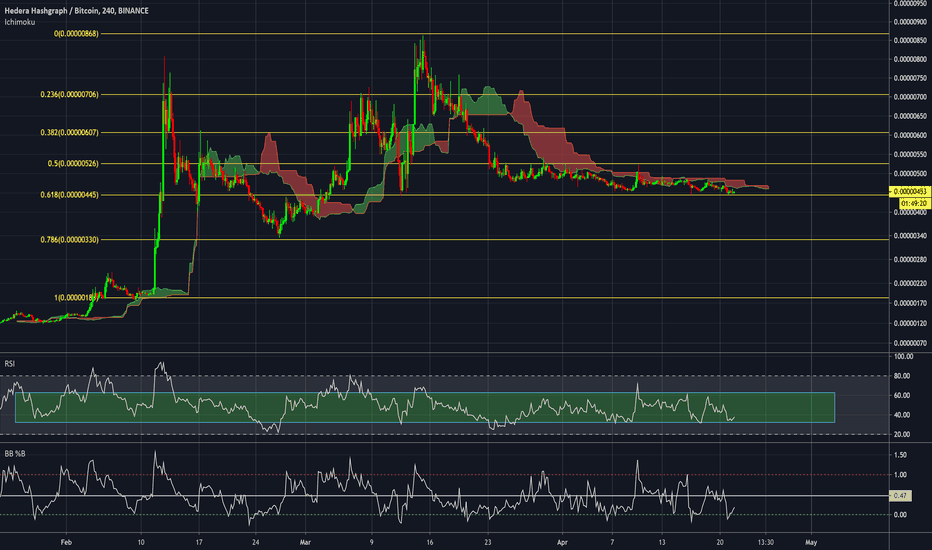Click the Fibonacci level 1 label near the chart bottom
The width and height of the screenshot is (932, 550).
tap(77, 297)
